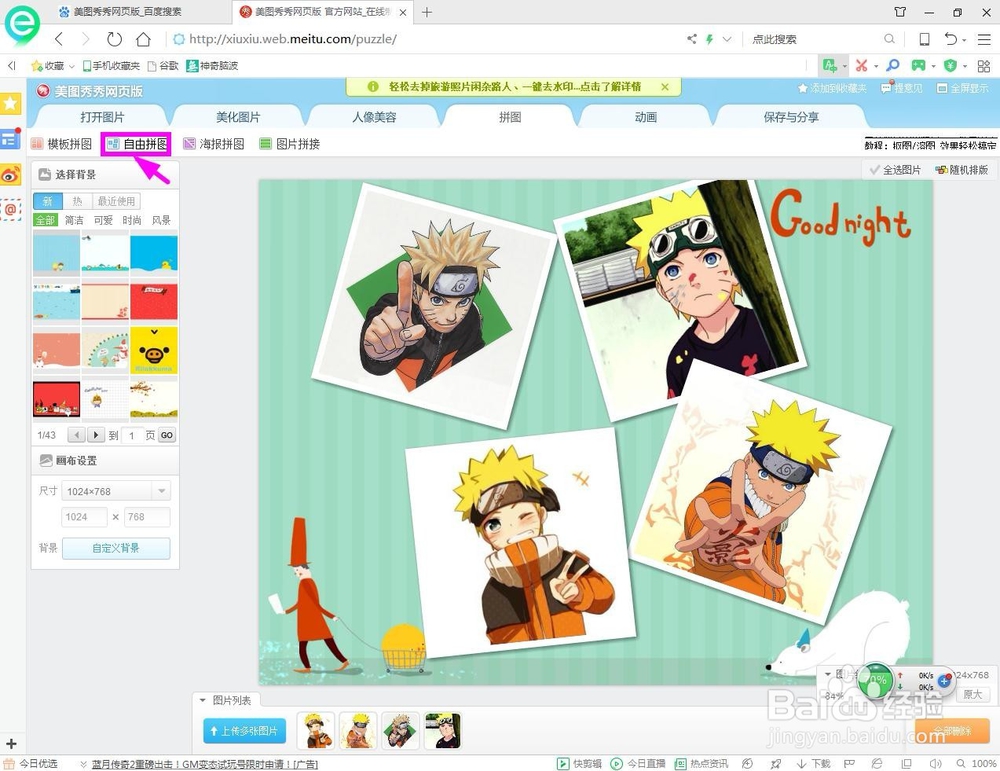Open the mobile phone icon in the toolbar
Image resolution: width=1000 pixels, height=771 pixels.
(x=923, y=39)
